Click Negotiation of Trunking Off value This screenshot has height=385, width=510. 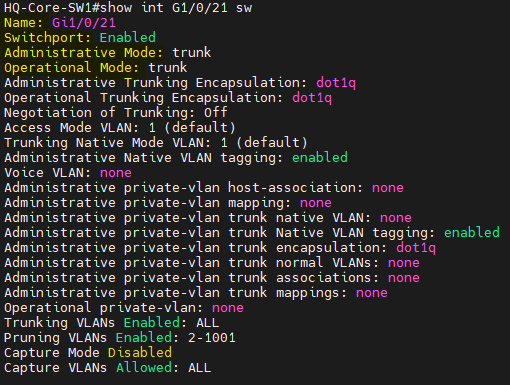pos(216,113)
